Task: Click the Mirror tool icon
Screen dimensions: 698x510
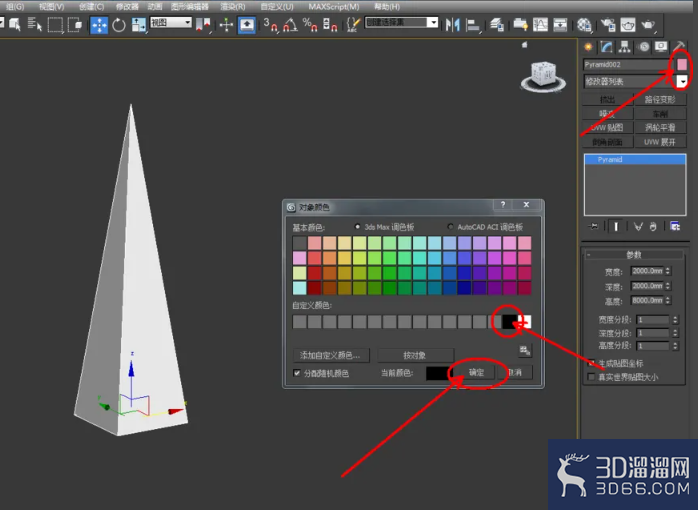Action: (x=453, y=24)
